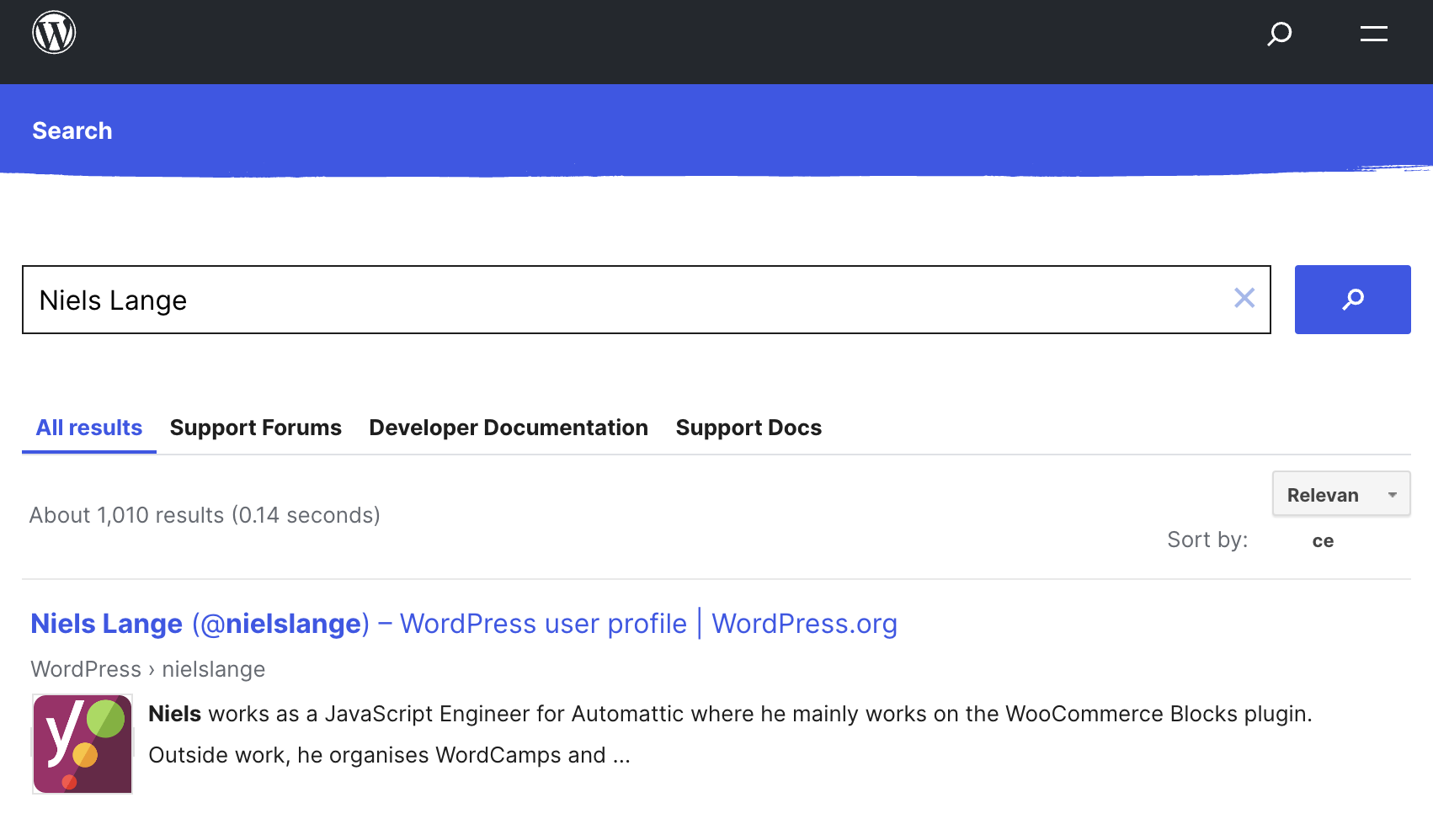This screenshot has height=840, width=1433.
Task: Open the header search icon
Action: [x=1279, y=35]
